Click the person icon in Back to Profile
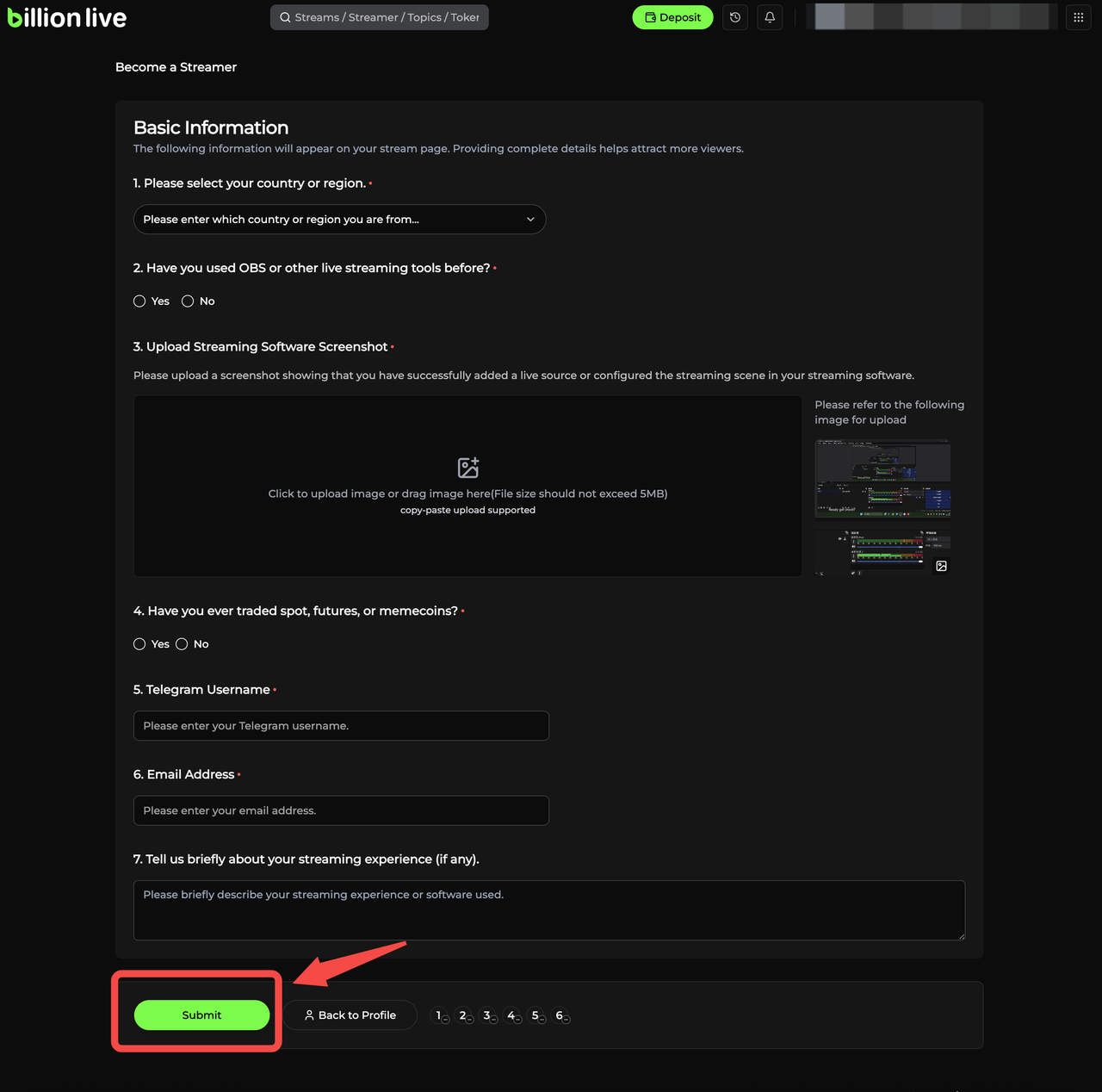 pos(309,1015)
